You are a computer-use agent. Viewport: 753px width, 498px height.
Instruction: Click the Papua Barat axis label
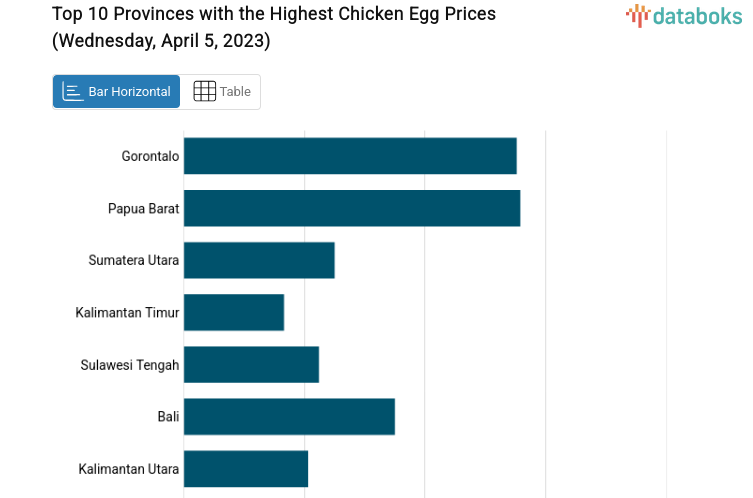[x=144, y=208]
